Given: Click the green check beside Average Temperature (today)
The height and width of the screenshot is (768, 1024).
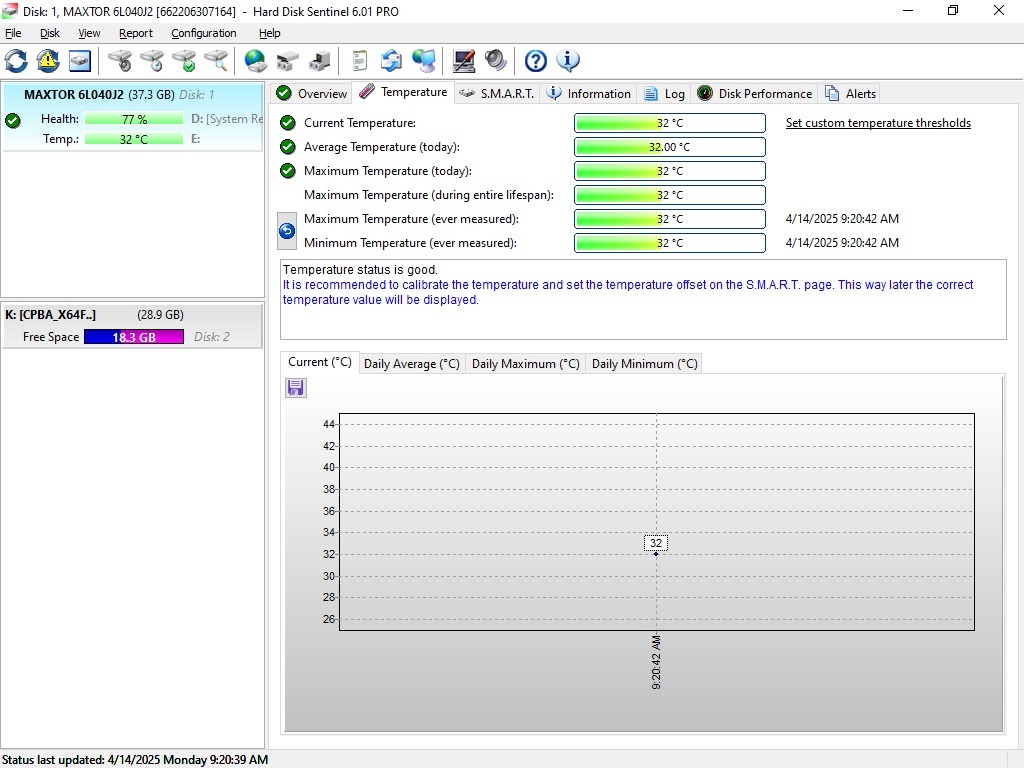Looking at the screenshot, I should [287, 147].
